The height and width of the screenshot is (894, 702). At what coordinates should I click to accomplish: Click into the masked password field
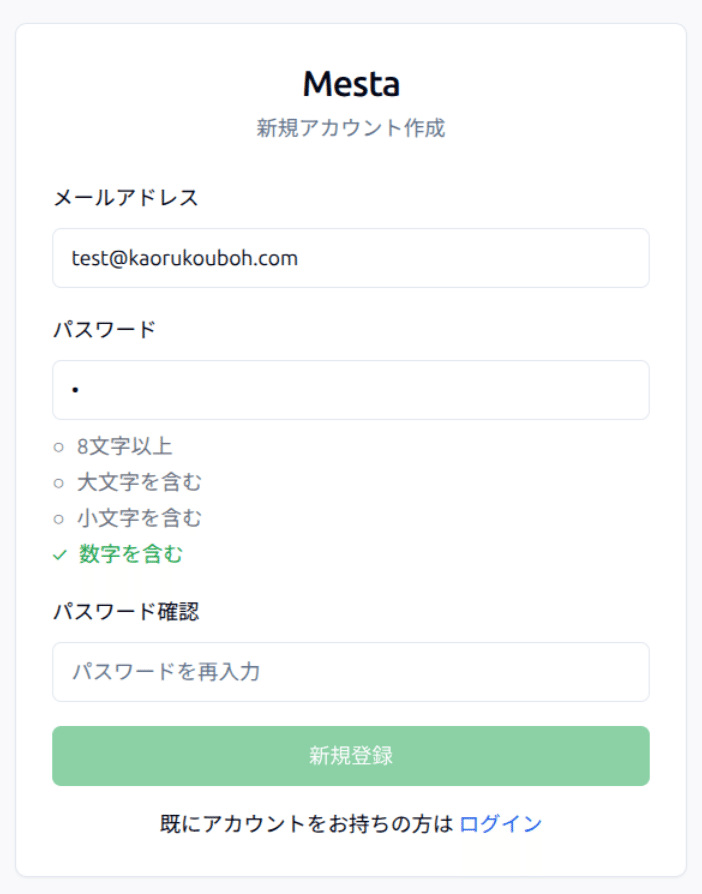(x=350, y=390)
